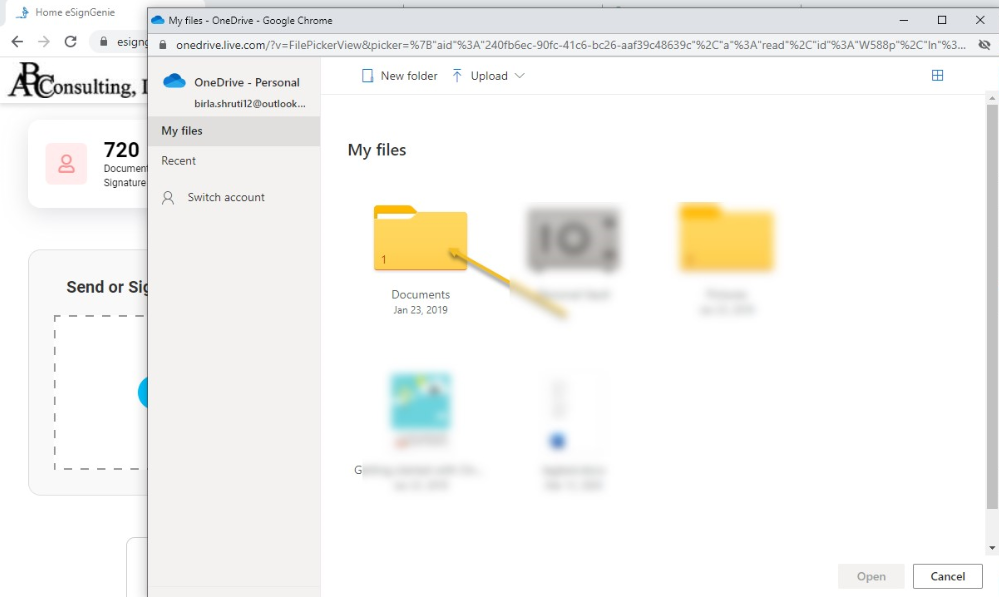Image resolution: width=999 pixels, height=597 pixels.
Task: Reload the eSignGenie page
Action: tap(71, 41)
